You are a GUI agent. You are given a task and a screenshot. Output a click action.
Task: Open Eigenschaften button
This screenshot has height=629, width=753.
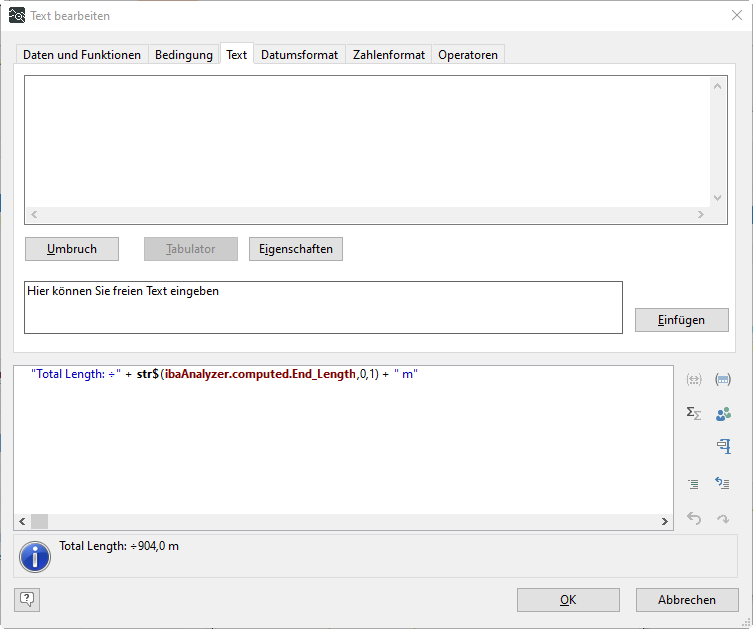(296, 249)
